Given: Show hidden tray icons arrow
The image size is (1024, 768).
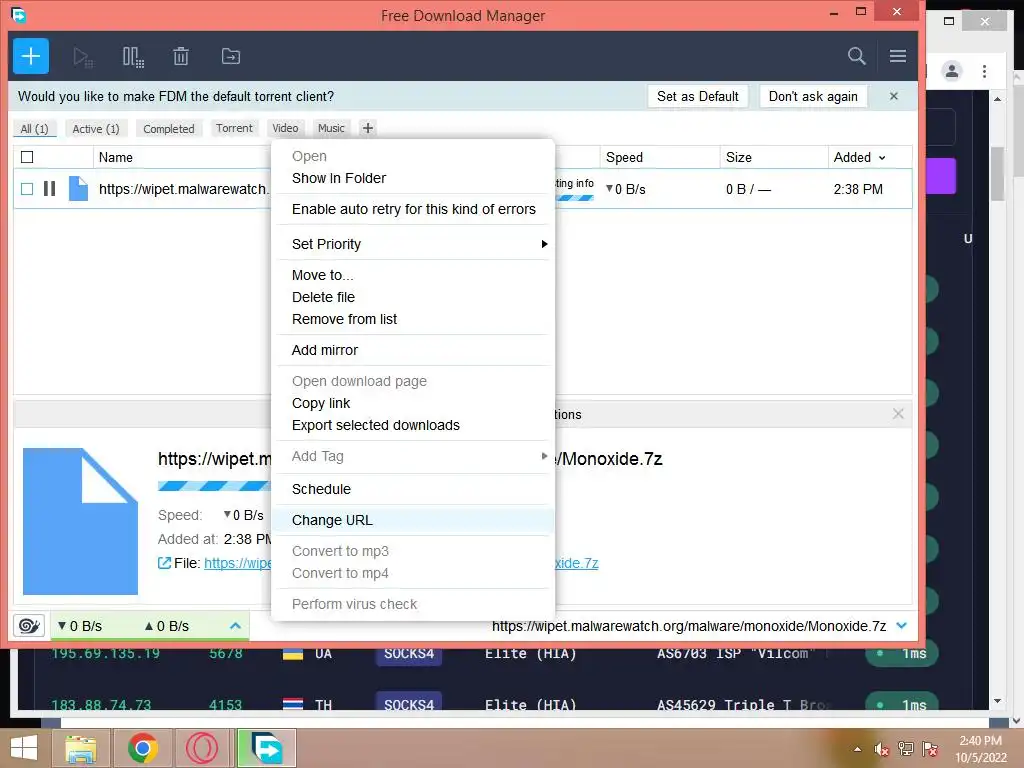Looking at the screenshot, I should pos(857,749).
